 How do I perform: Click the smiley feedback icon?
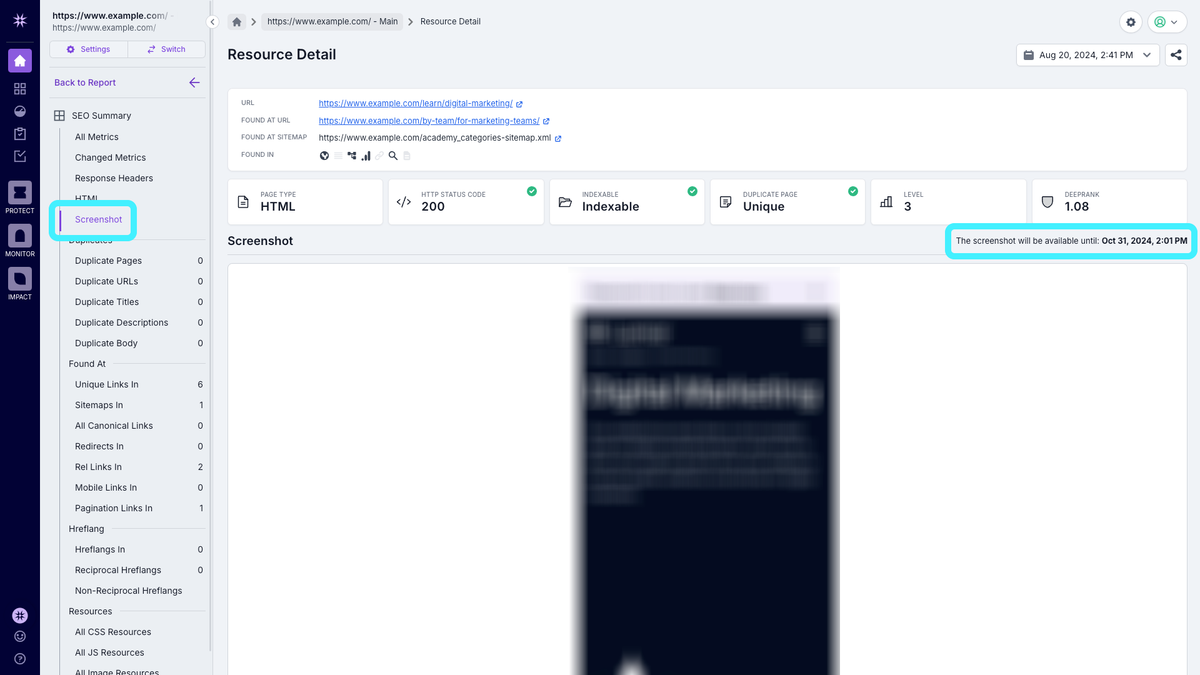tap(20, 637)
